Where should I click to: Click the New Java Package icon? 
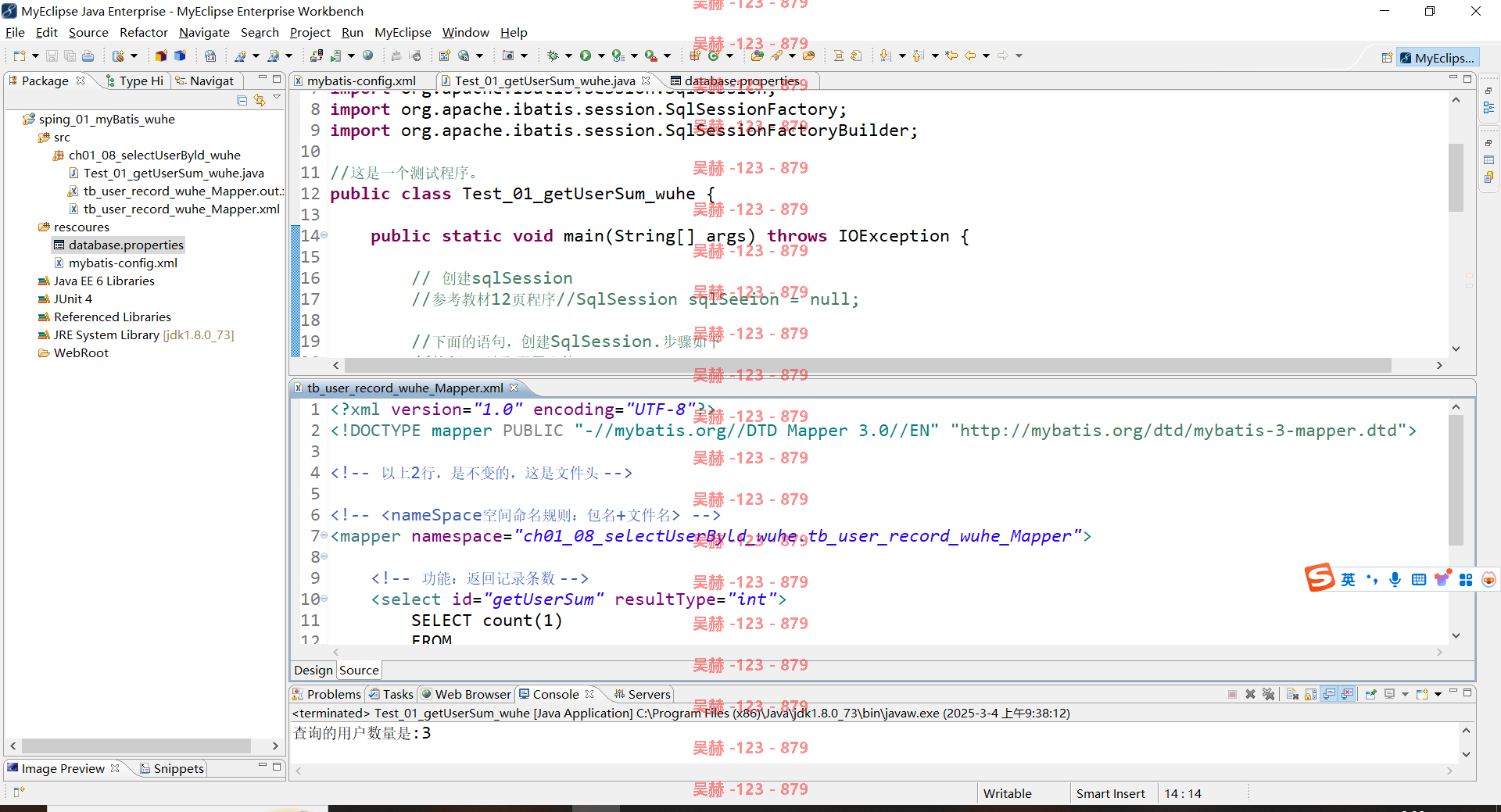pos(694,55)
